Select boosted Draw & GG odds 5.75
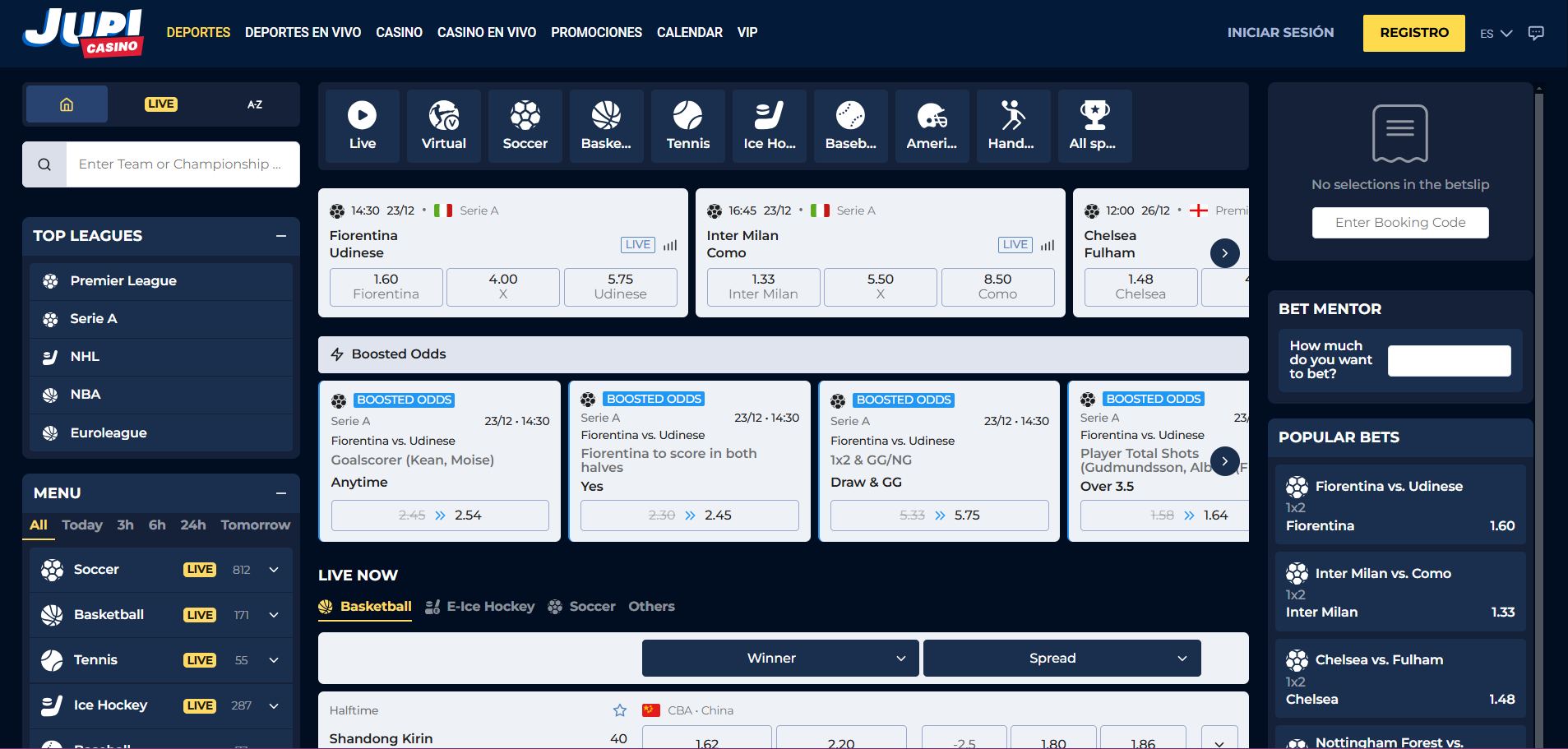 939,516
